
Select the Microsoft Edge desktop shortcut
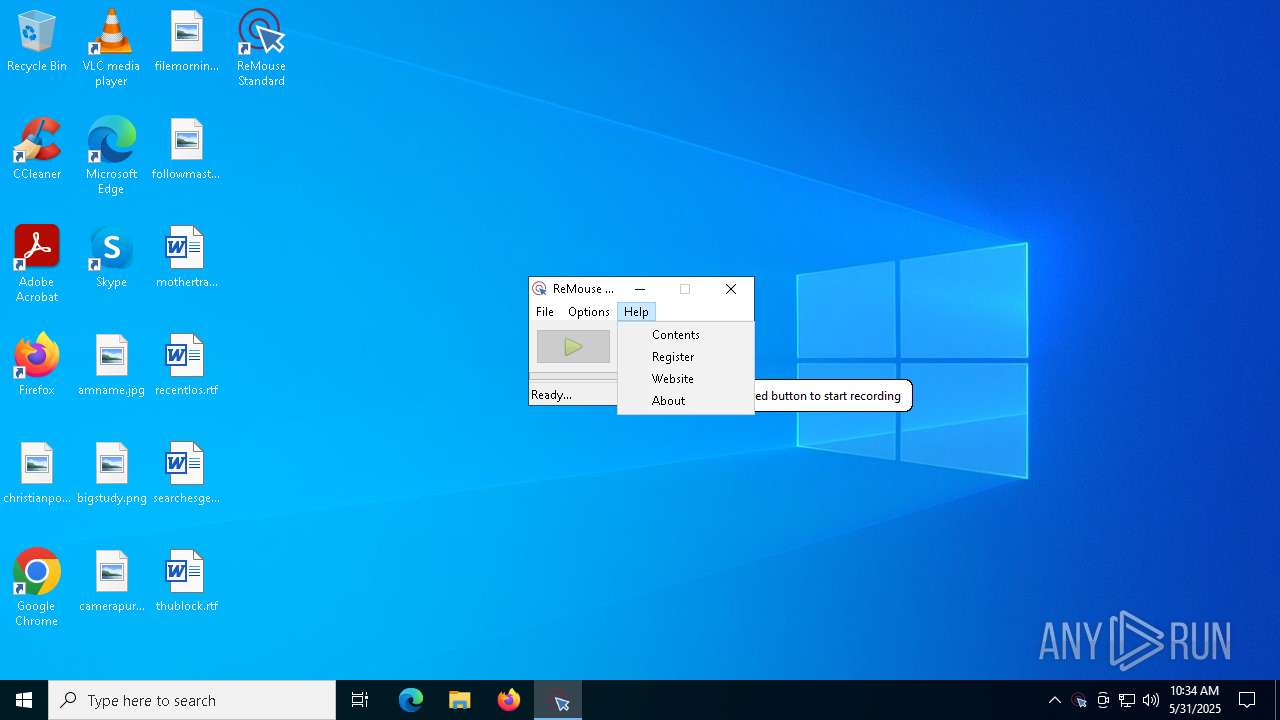(x=111, y=156)
